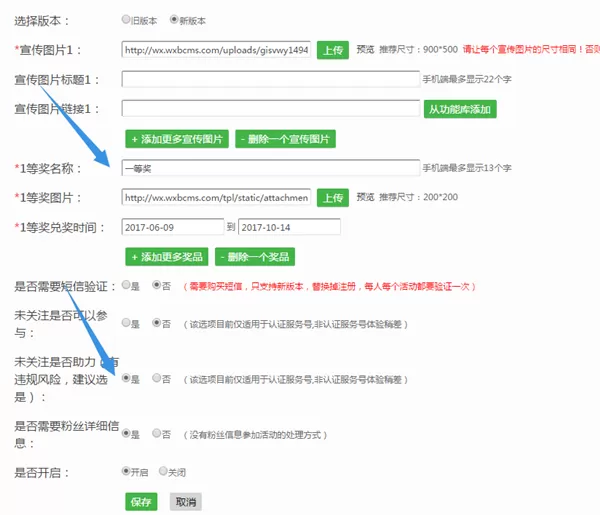Select 否 for 未关注是否助力

[x=157, y=378]
